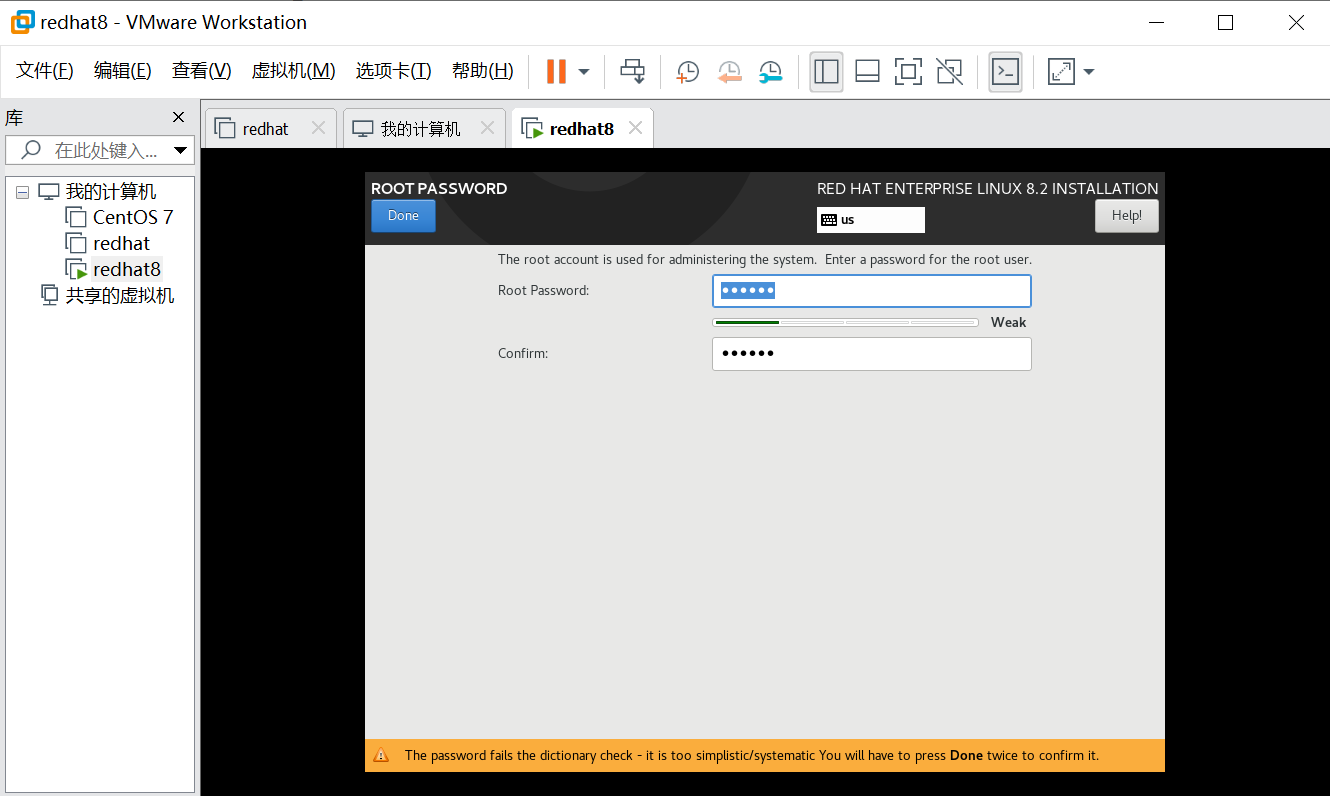The height and width of the screenshot is (796, 1330).
Task: Close the library panel
Action: tap(179, 117)
